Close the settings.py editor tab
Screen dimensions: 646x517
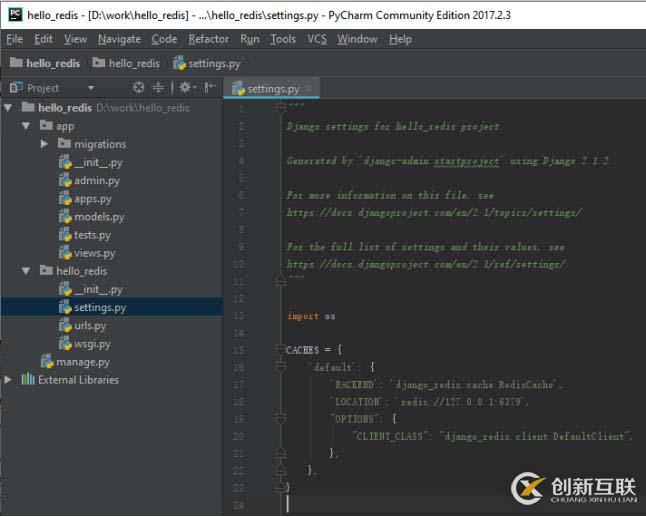(309, 88)
